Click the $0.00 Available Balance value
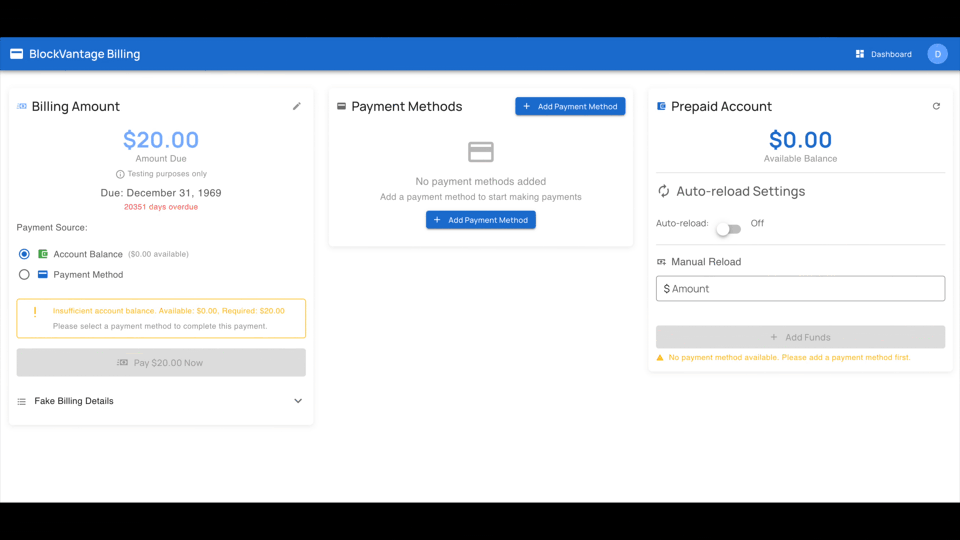This screenshot has height=540, width=960. pyautogui.click(x=800, y=140)
